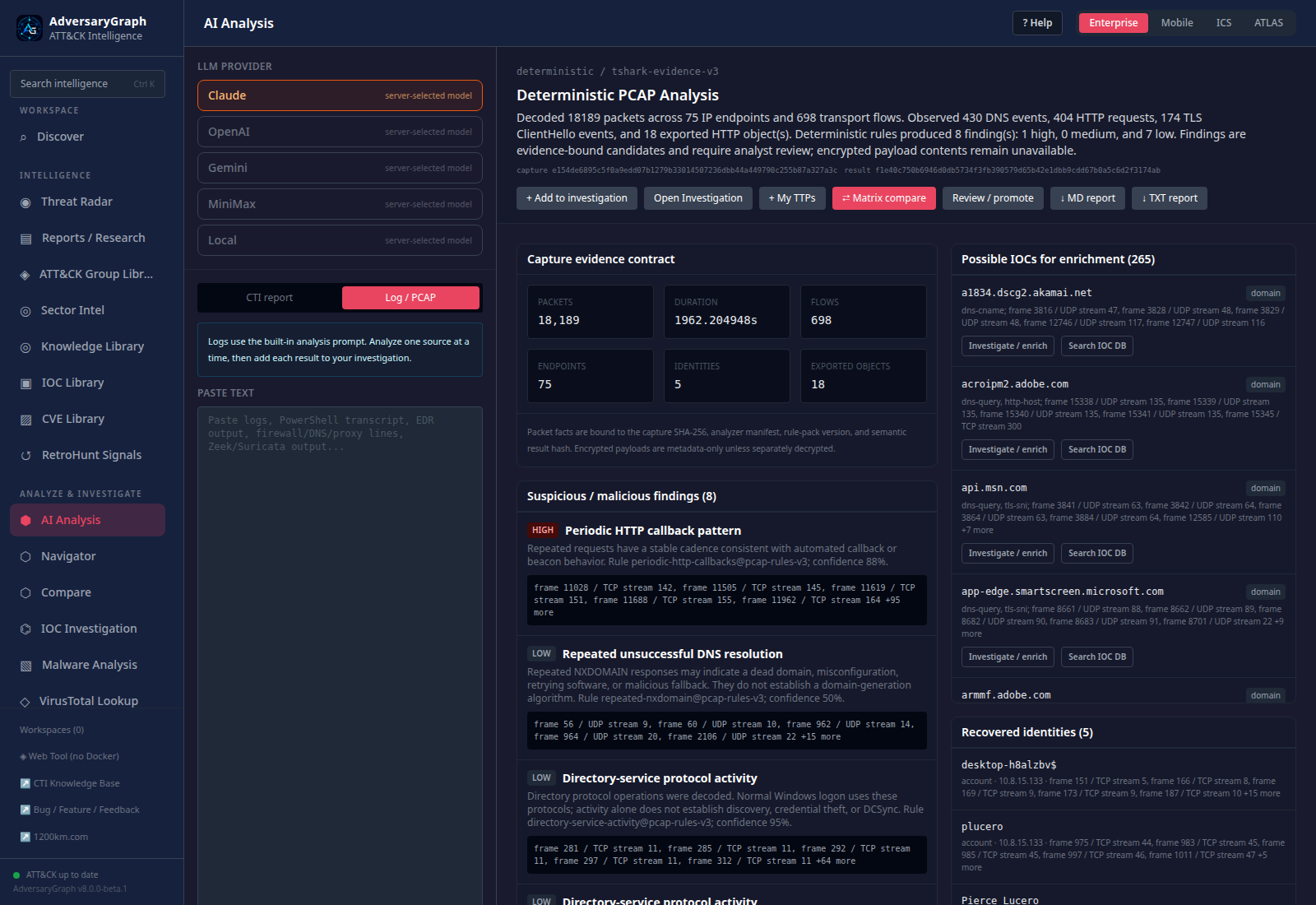Click the Bug / Feature / Feedback icon
This screenshot has width=1316, height=905.
(x=25, y=810)
